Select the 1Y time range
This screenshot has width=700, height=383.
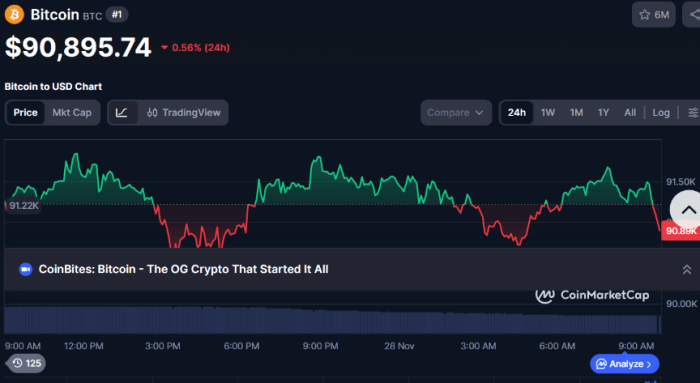604,112
